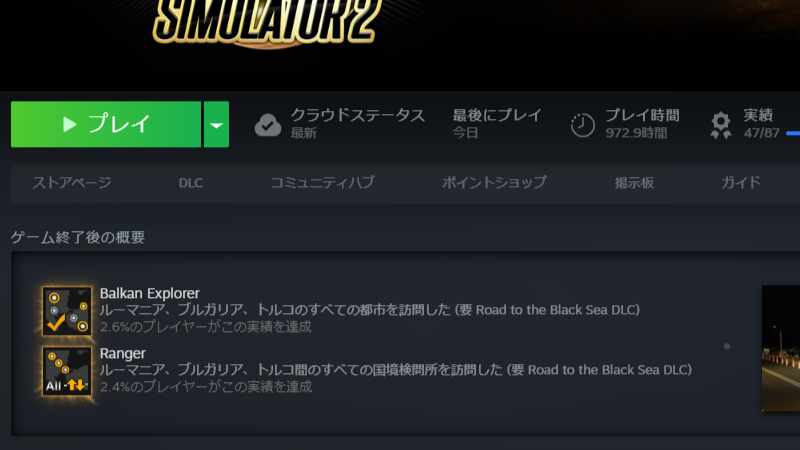Open the 掲示板 tab
Screen dimensions: 800x450
[634, 183]
